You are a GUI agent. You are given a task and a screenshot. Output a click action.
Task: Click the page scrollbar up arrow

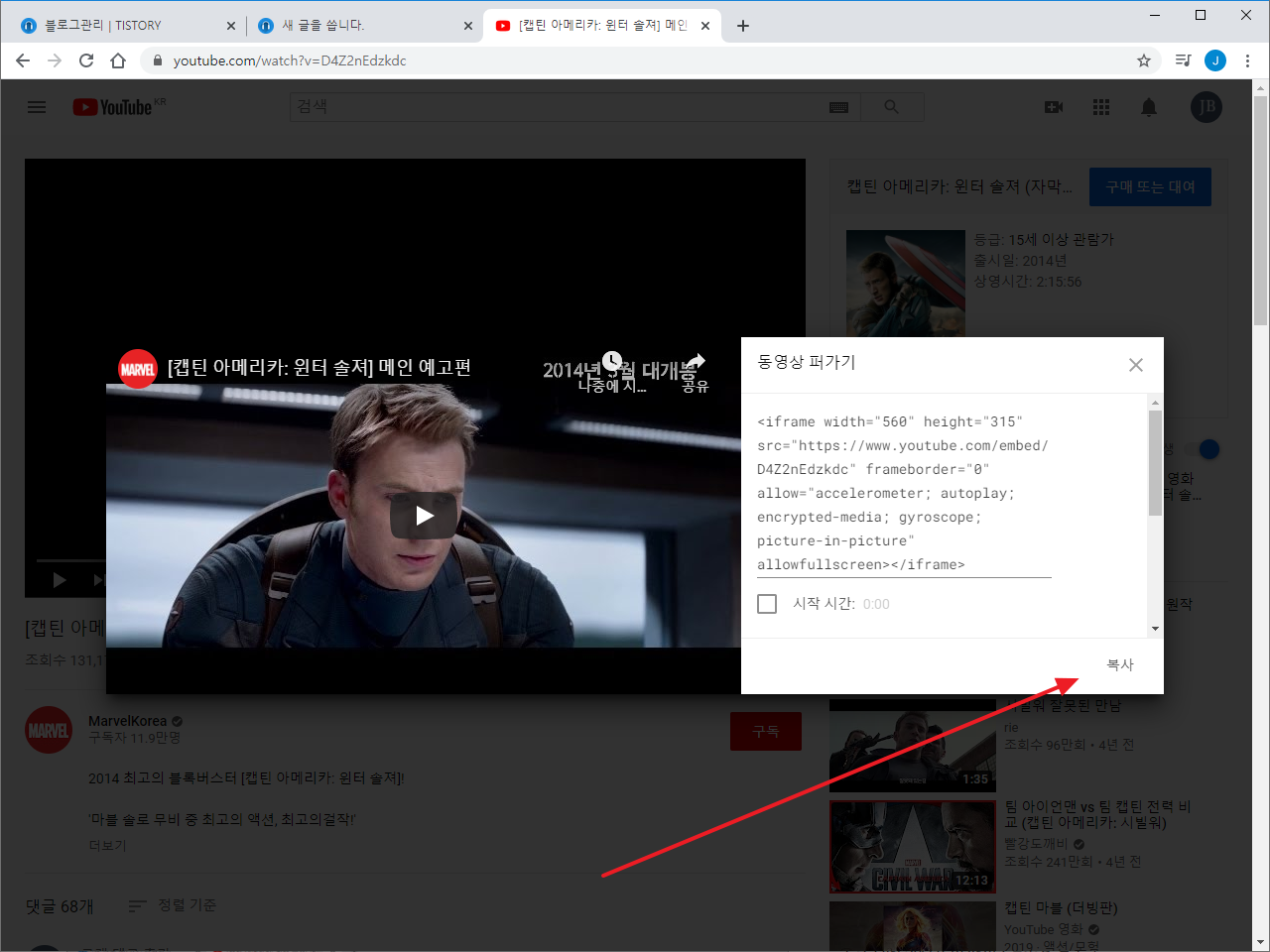[x=1260, y=89]
